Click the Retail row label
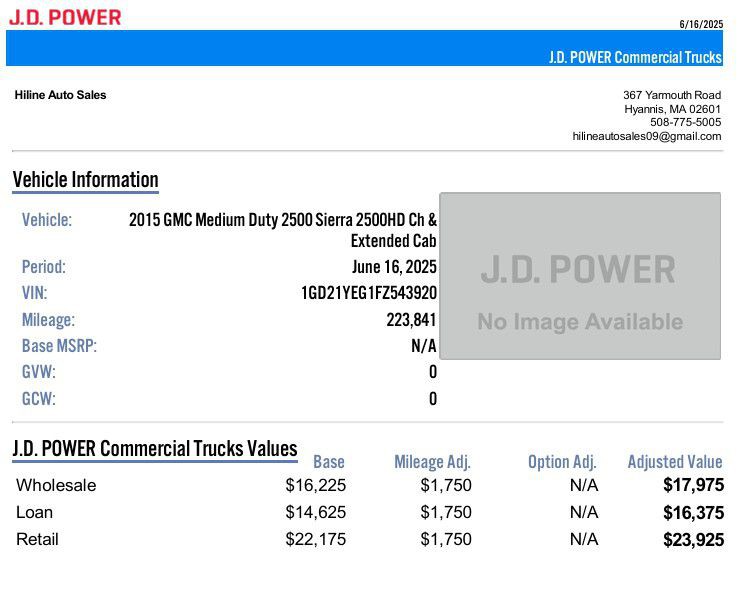The image size is (746, 601). coord(37,540)
